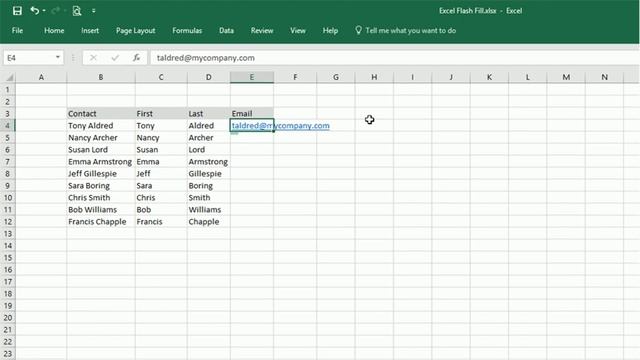The width and height of the screenshot is (640, 360).
Task: Select the Sara Boring cell
Action: click(101, 186)
